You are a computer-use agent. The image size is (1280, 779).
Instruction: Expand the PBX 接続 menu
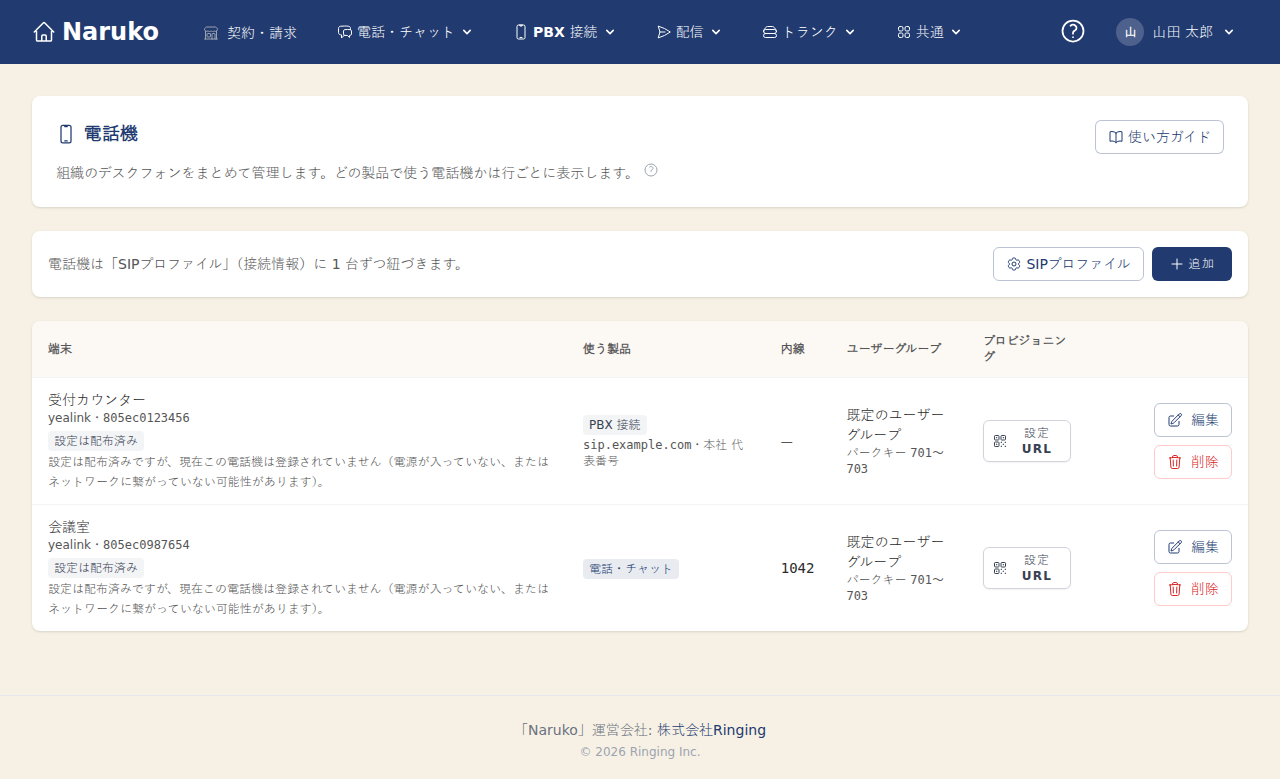[565, 32]
